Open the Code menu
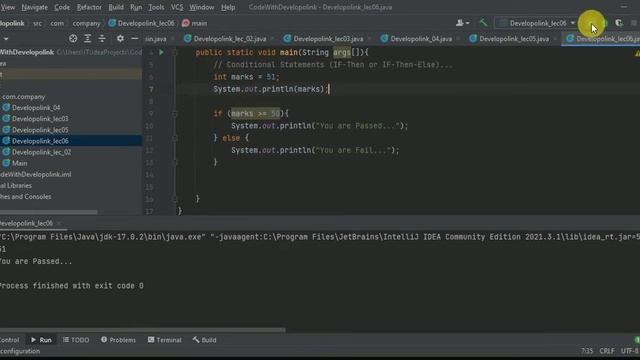 [62, 7]
